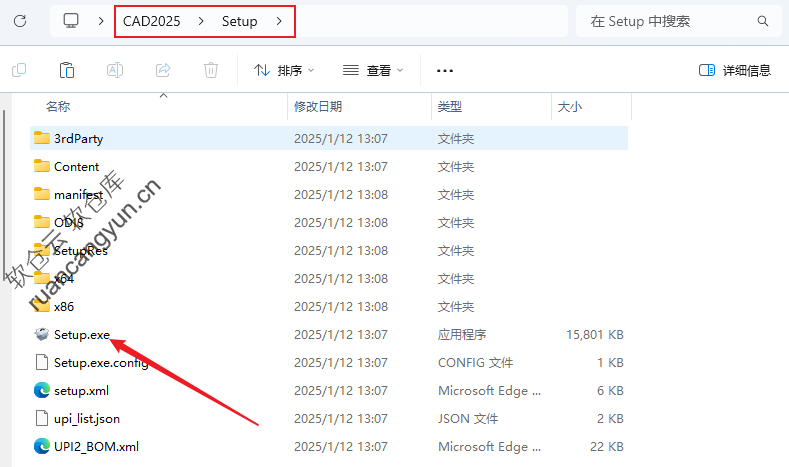The height and width of the screenshot is (467, 789).
Task: Expand chevron after This PC icon
Action: (101, 21)
